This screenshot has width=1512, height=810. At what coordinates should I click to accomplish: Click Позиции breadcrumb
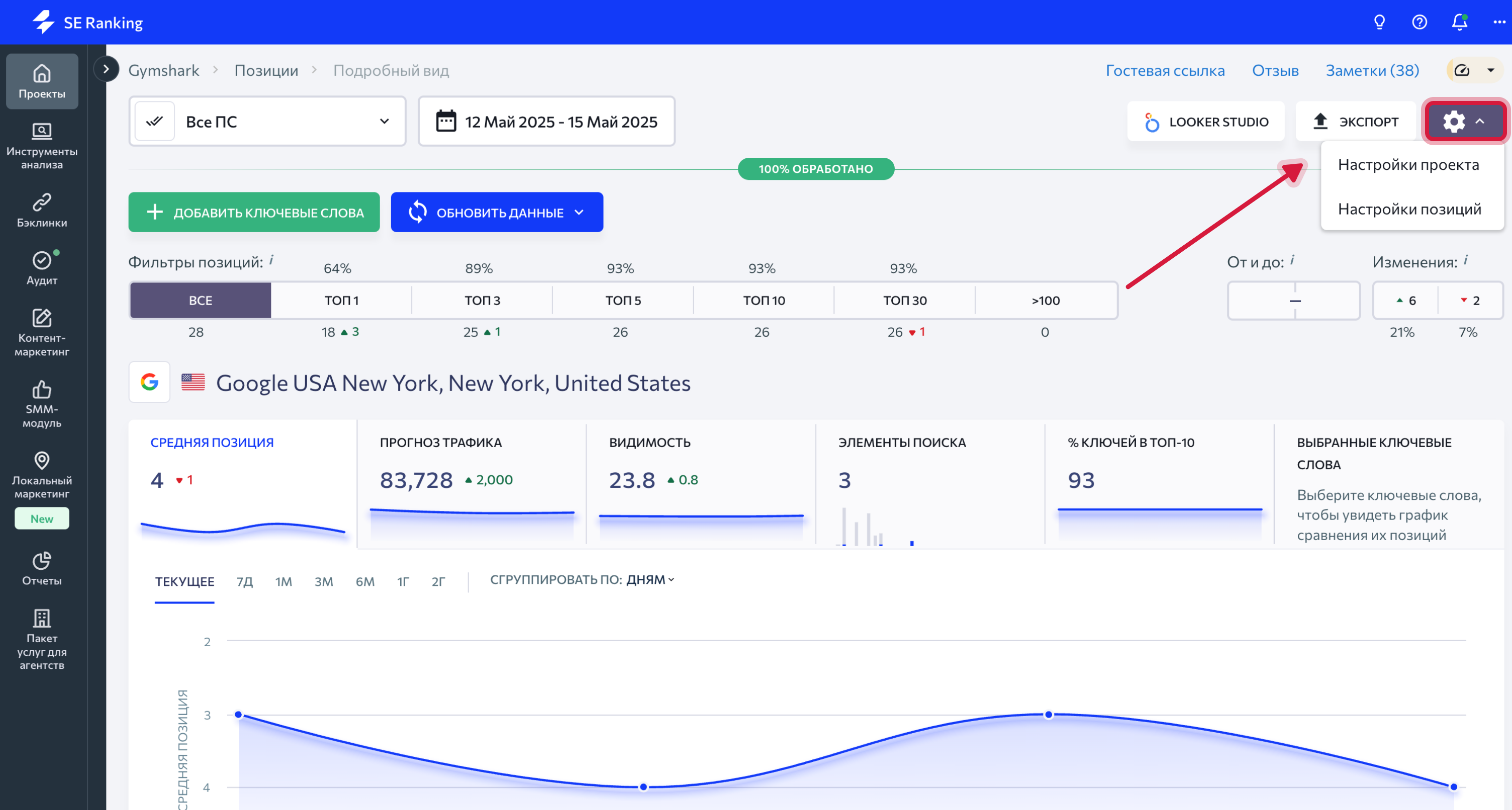coord(266,70)
